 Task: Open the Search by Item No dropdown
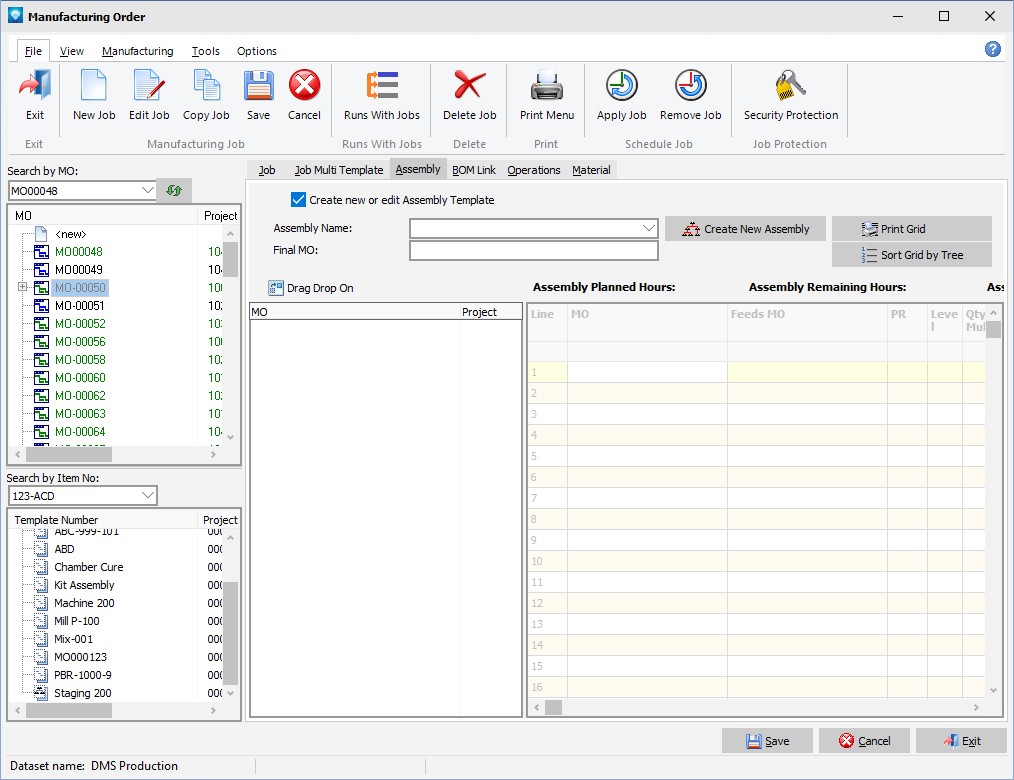[x=148, y=496]
